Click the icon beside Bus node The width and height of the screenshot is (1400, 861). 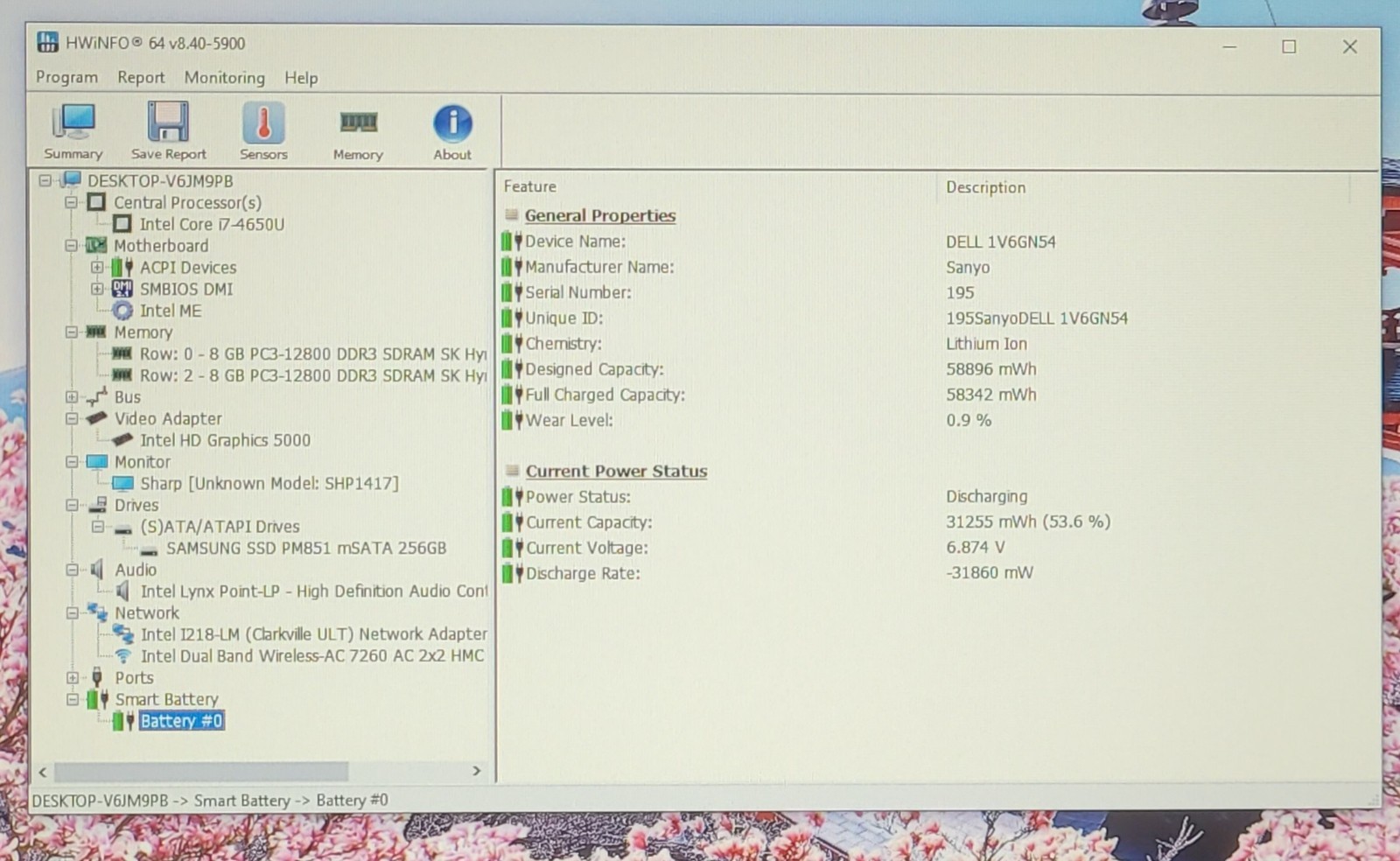[x=97, y=396]
